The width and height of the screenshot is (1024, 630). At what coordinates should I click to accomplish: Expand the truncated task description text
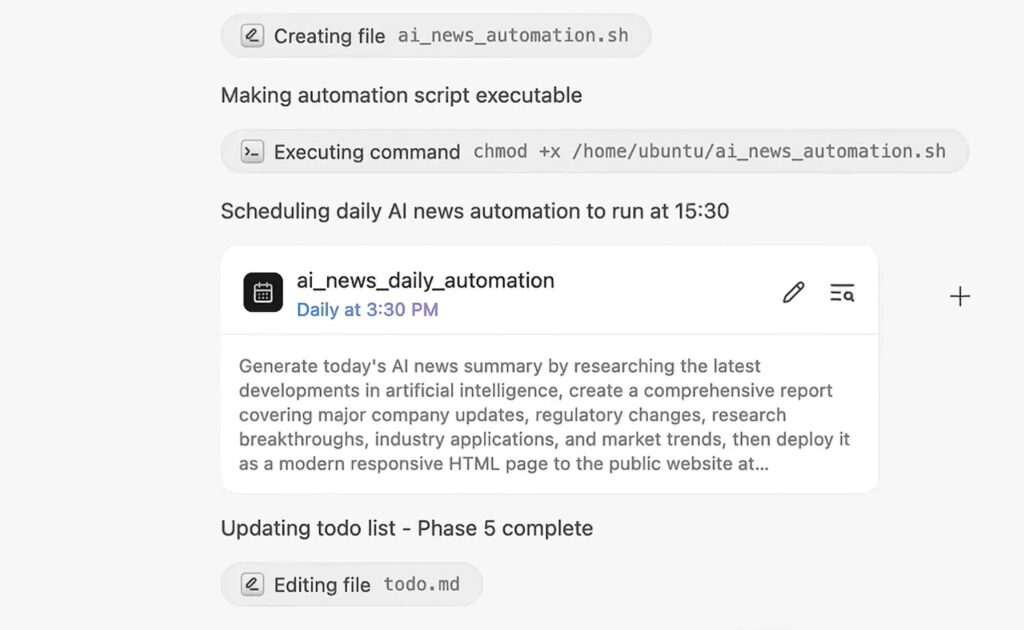click(x=545, y=415)
